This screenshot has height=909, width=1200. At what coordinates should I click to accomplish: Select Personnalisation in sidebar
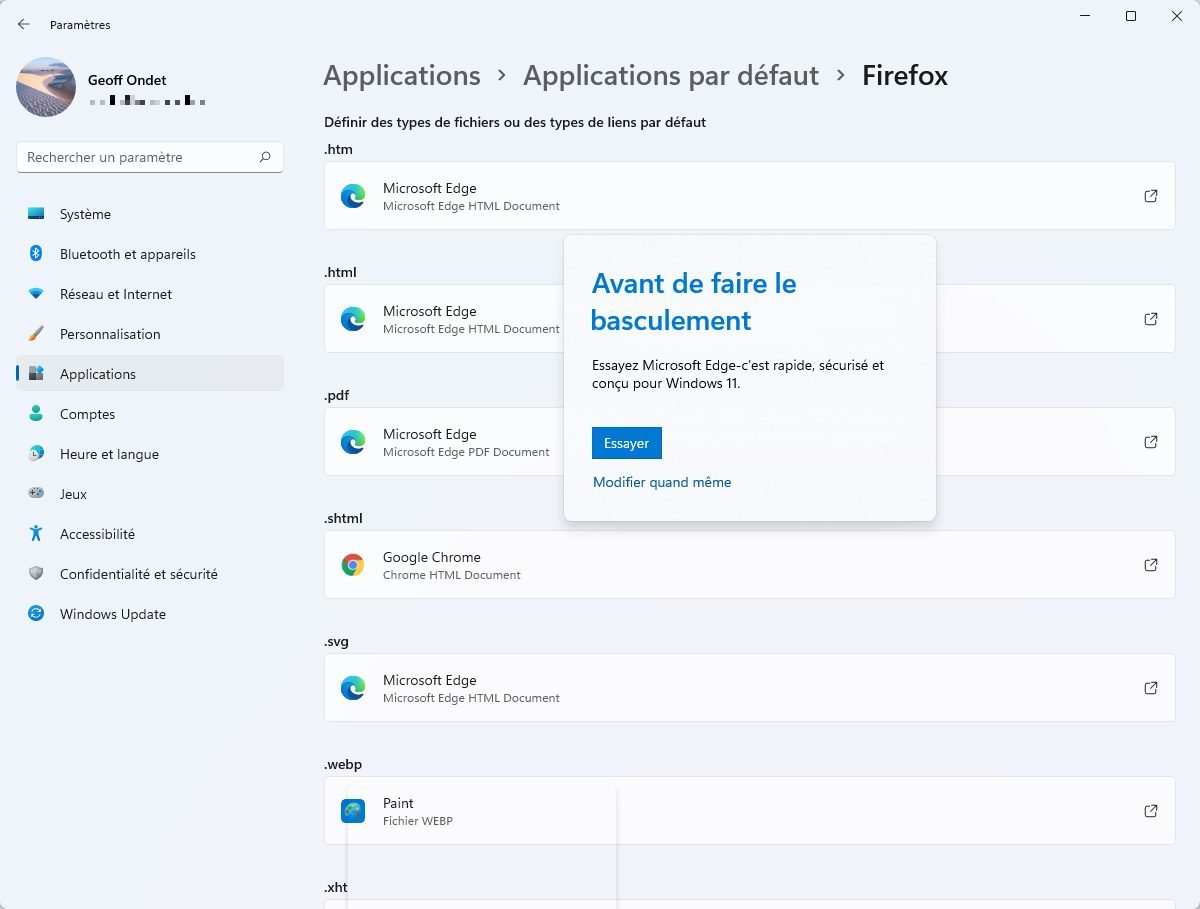tap(150, 334)
